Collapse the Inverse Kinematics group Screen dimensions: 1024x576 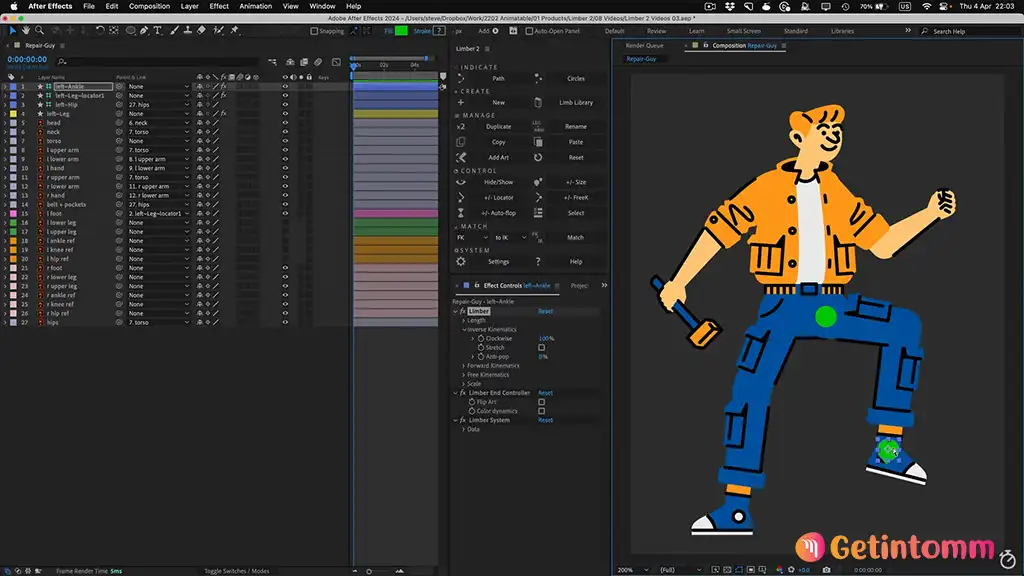click(464, 330)
